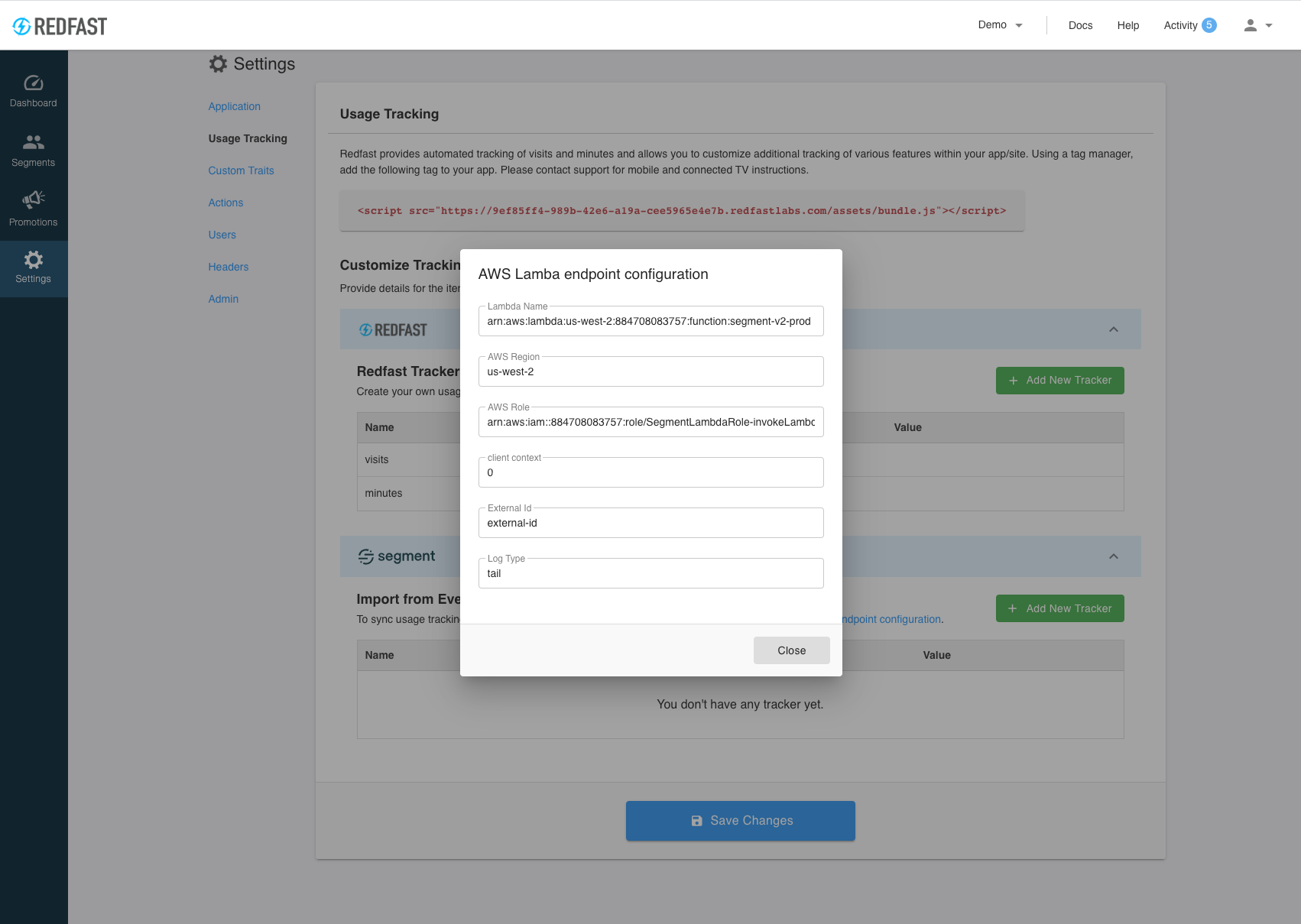Click the user account avatar icon
Screen dimensions: 1301x924
pos(1251,25)
